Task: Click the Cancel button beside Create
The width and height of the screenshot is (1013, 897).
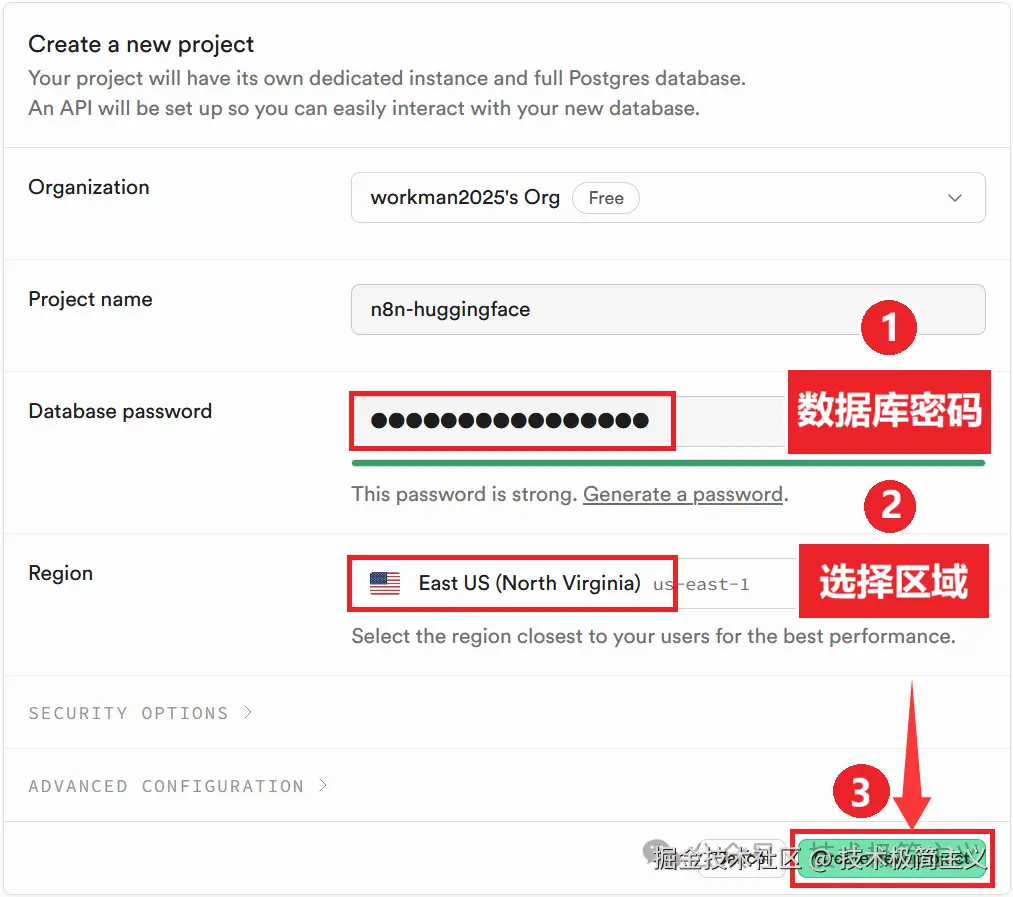Action: click(741, 858)
